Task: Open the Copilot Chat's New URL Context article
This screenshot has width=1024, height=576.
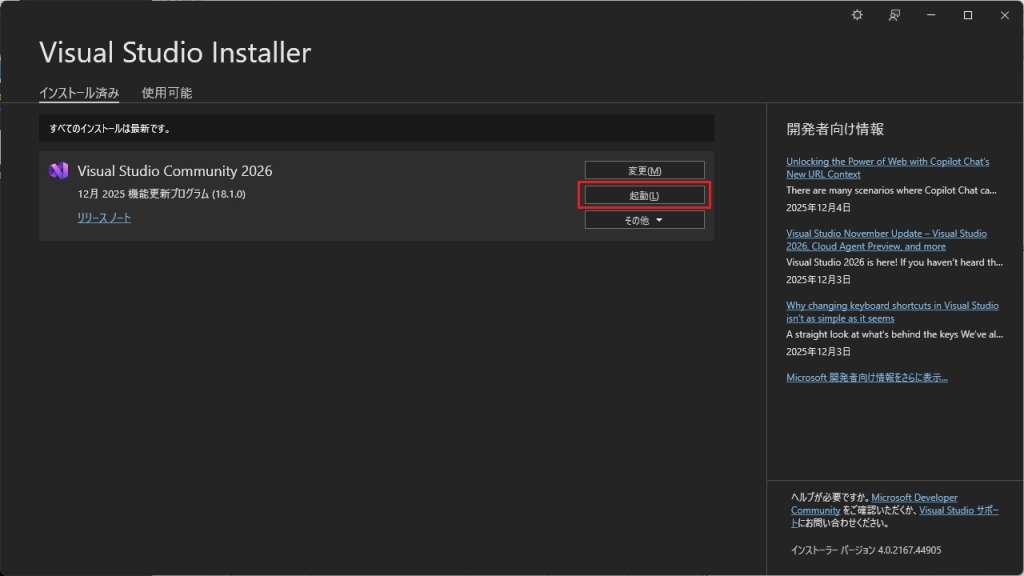Action: (887, 167)
